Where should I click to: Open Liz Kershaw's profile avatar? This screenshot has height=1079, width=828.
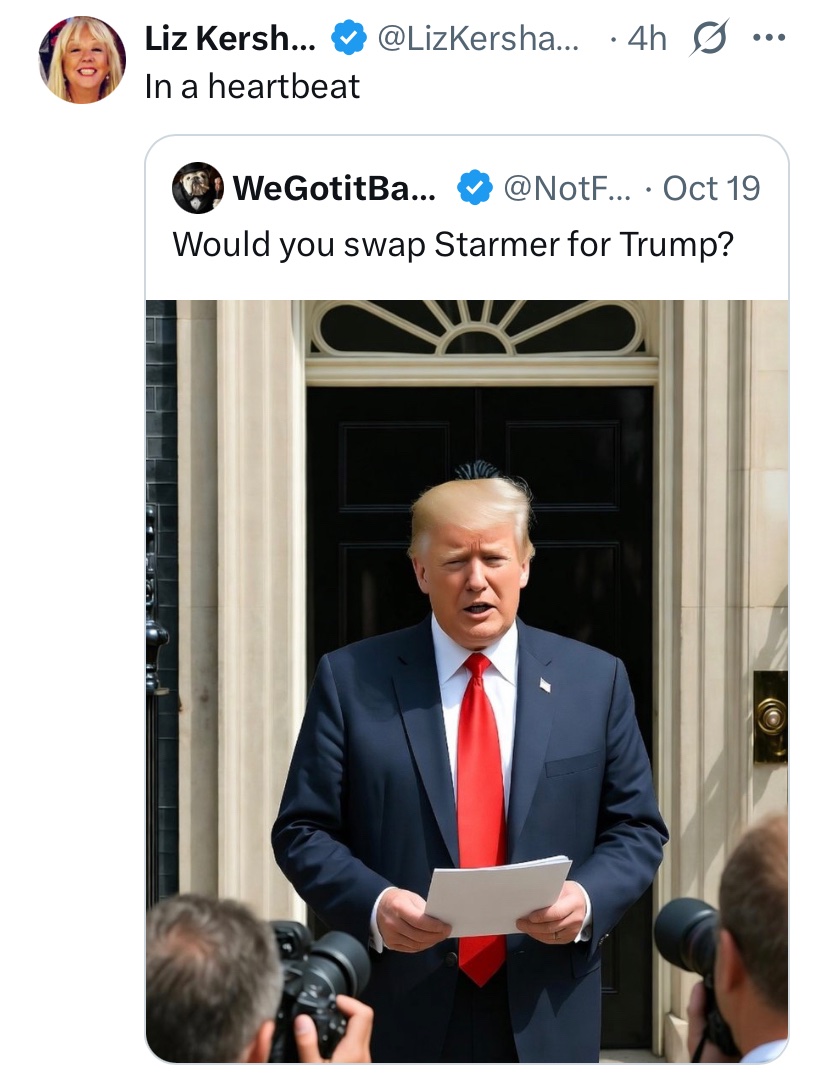coord(82,61)
